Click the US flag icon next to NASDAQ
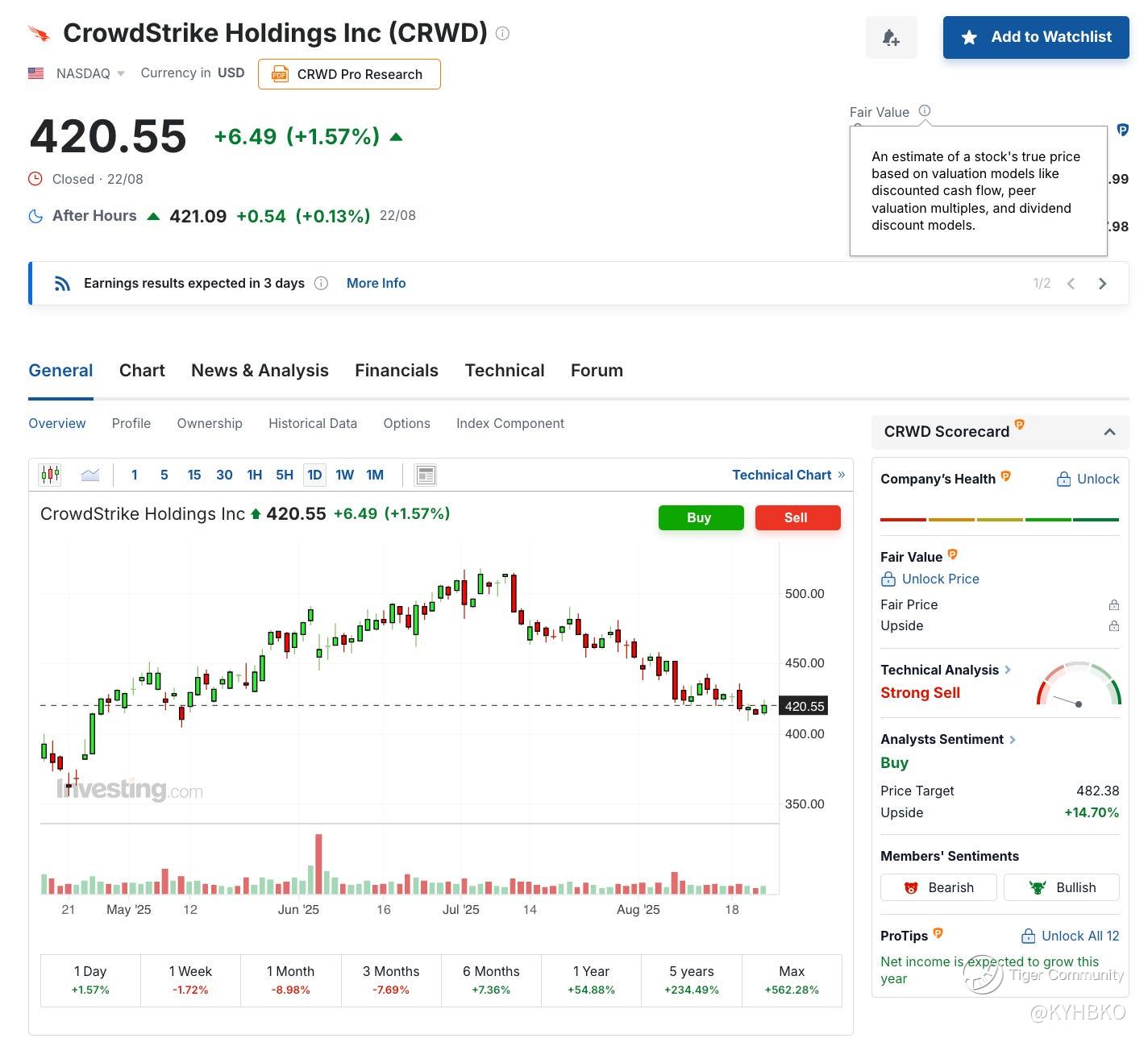The height and width of the screenshot is (1038, 1148). click(36, 73)
